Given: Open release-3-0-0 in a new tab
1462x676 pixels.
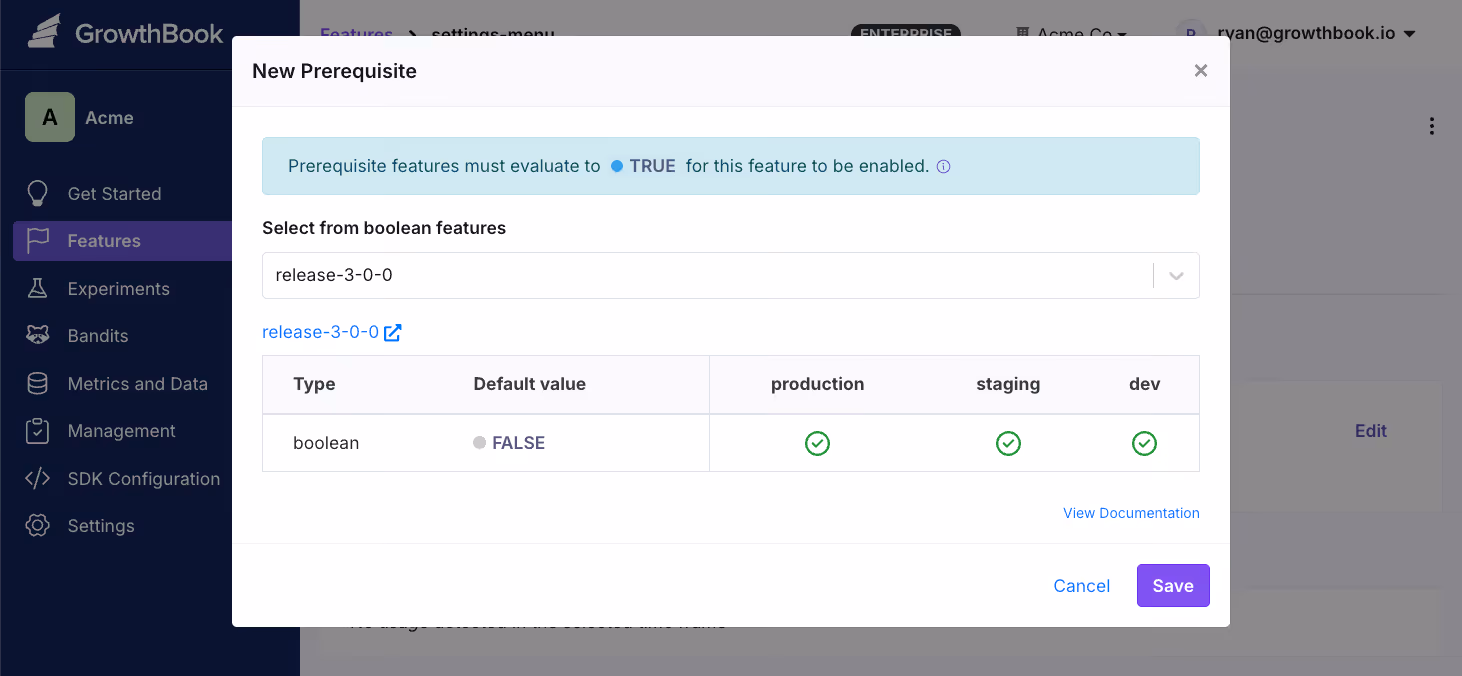Looking at the screenshot, I should (x=393, y=331).
